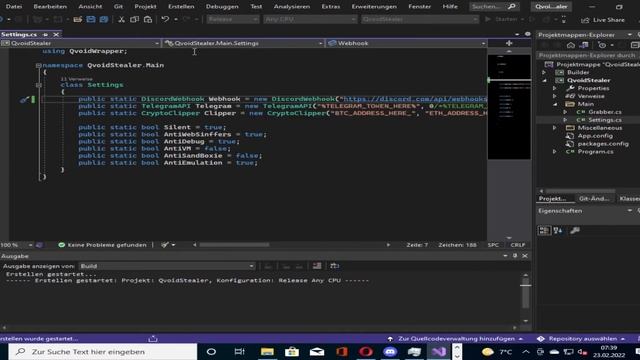
Task: Click the upload icon in bottom status bar
Action: point(153,338)
